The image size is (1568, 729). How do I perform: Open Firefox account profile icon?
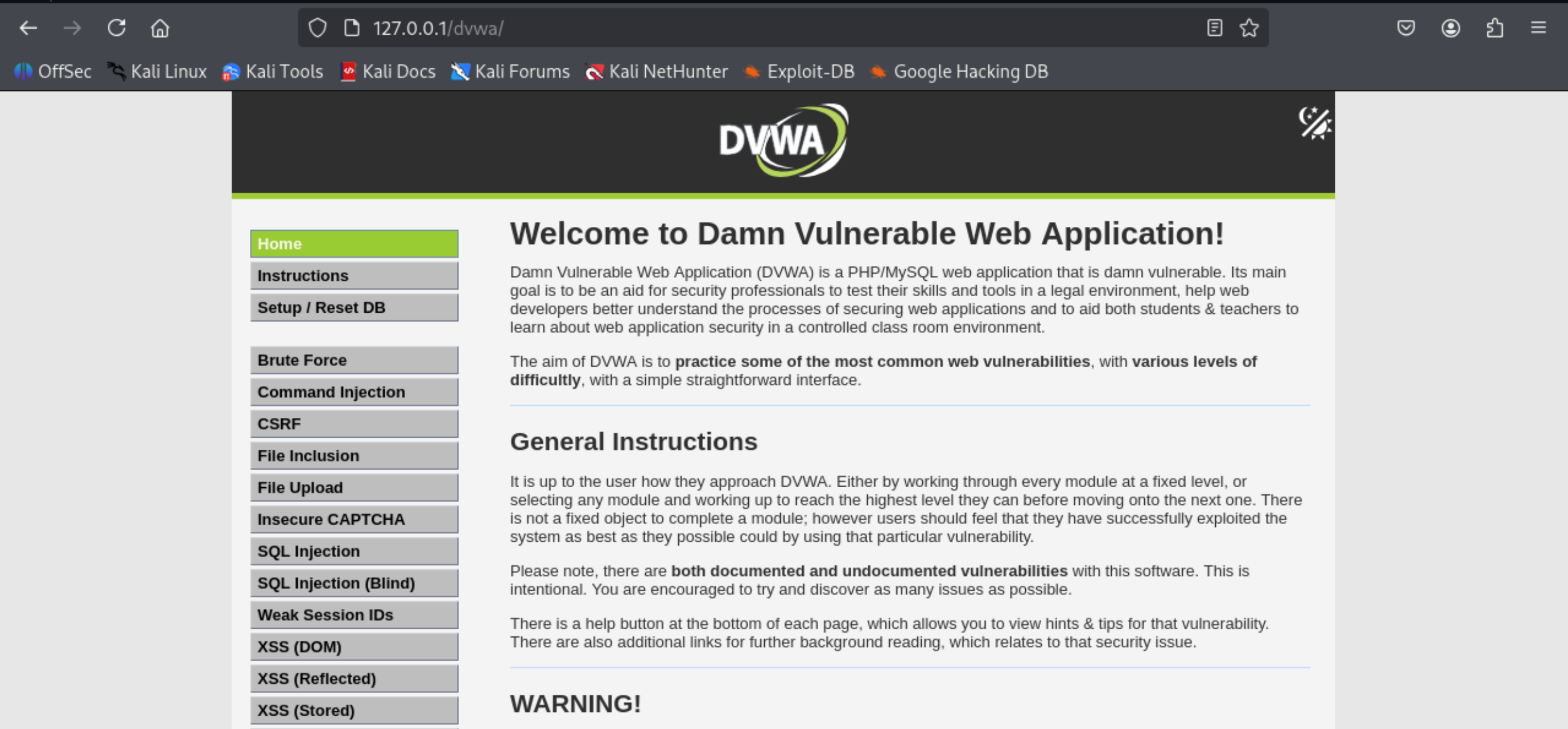[x=1451, y=28]
